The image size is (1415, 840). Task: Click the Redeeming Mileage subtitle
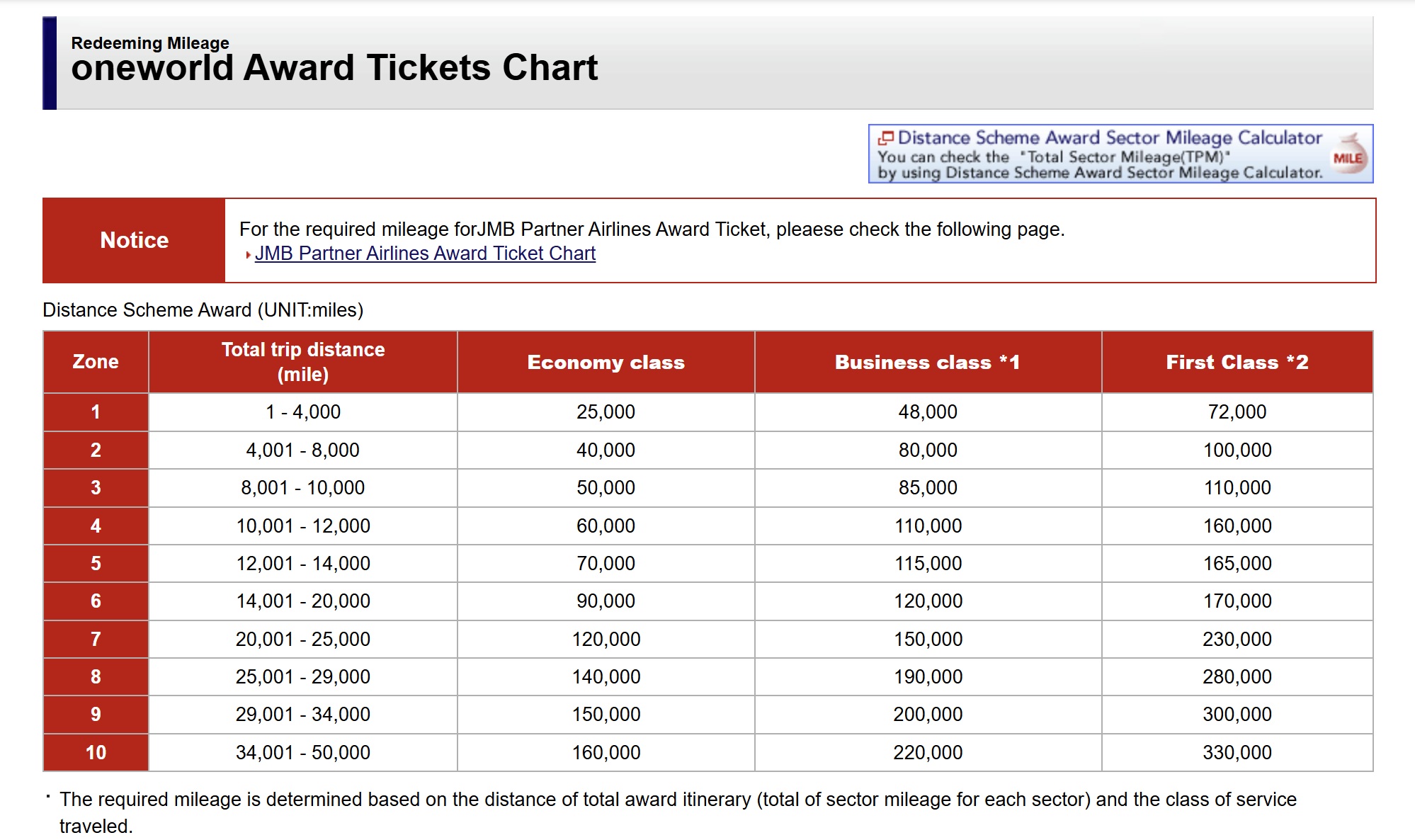click(150, 42)
